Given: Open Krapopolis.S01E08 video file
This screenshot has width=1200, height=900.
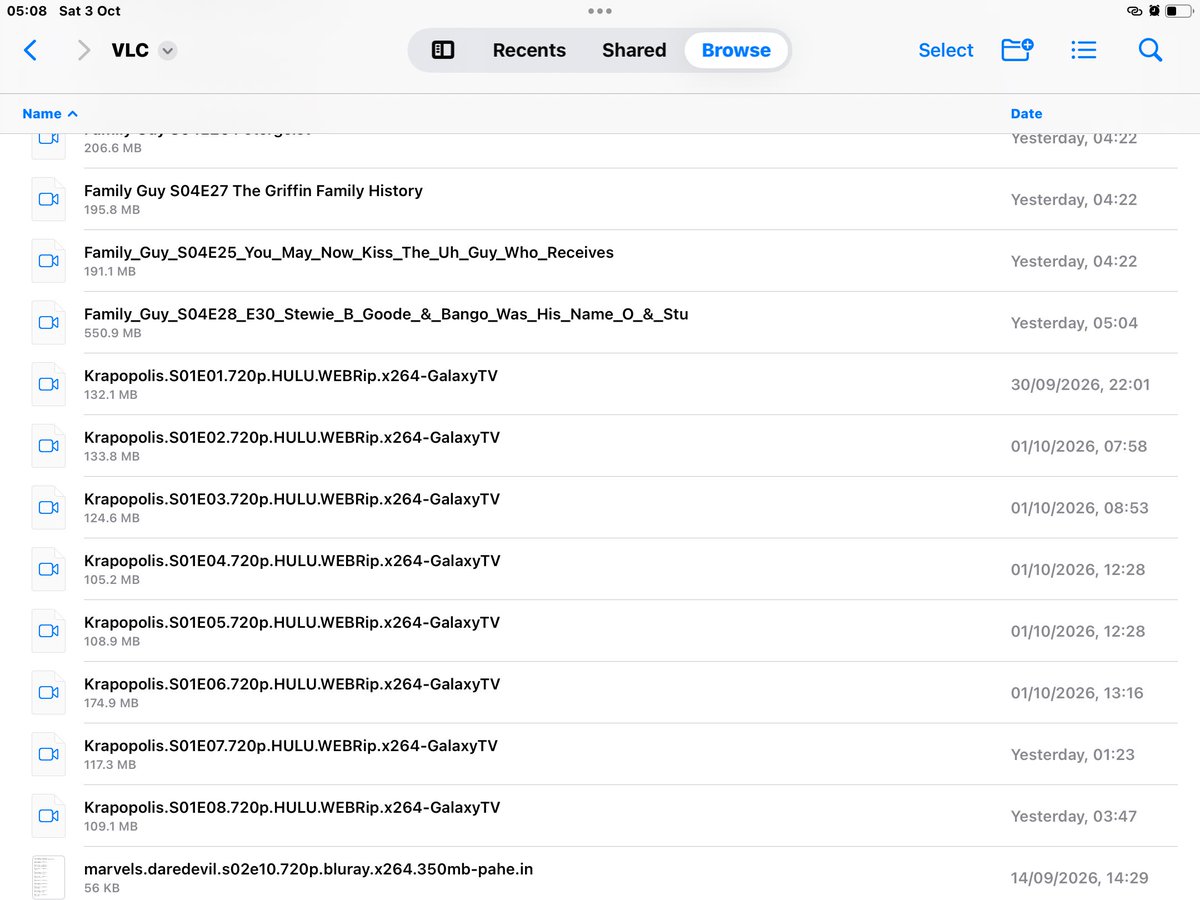Looking at the screenshot, I should pyautogui.click(x=292, y=808).
